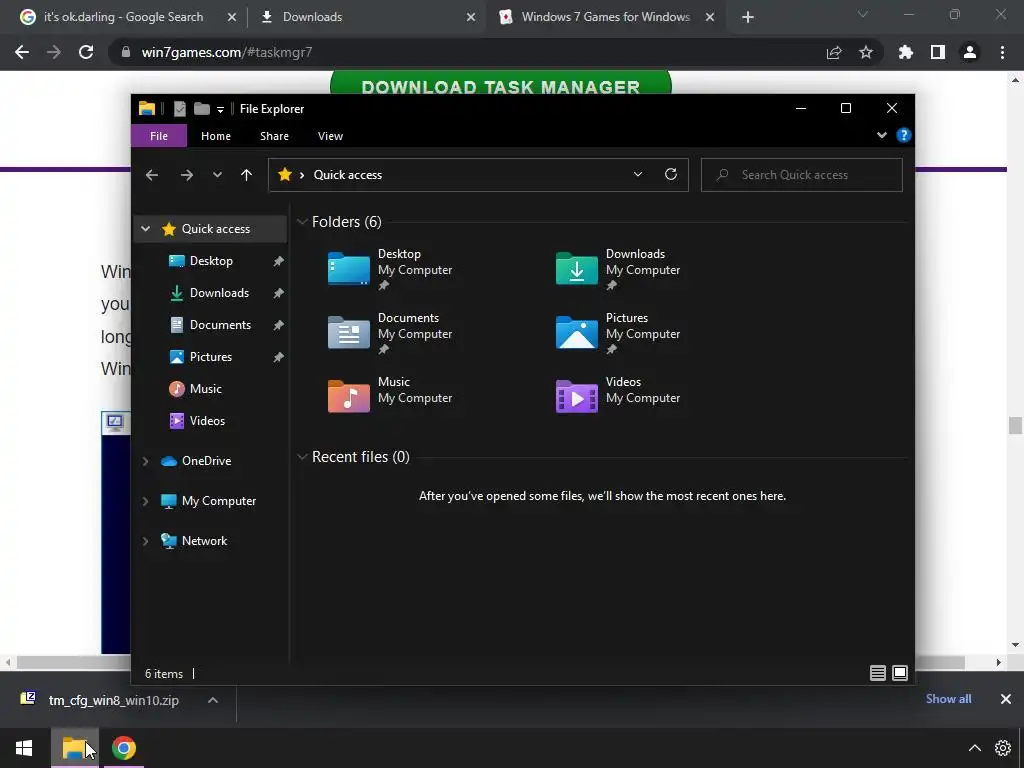Select Documents in navigation pane
The height and width of the screenshot is (768, 1024).
[x=220, y=325]
